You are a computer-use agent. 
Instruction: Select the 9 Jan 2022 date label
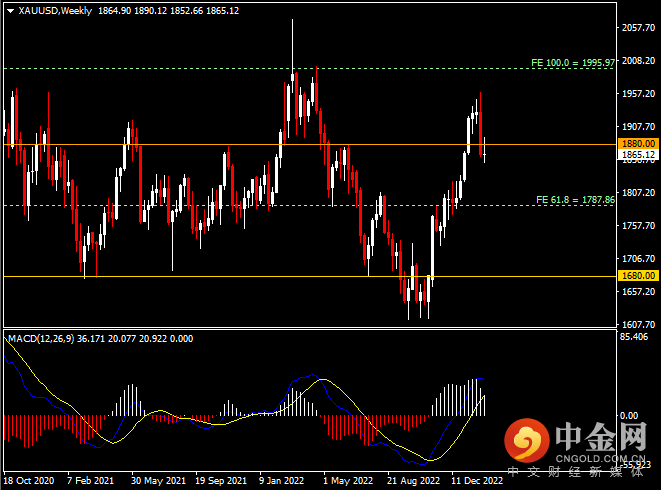[282, 479]
